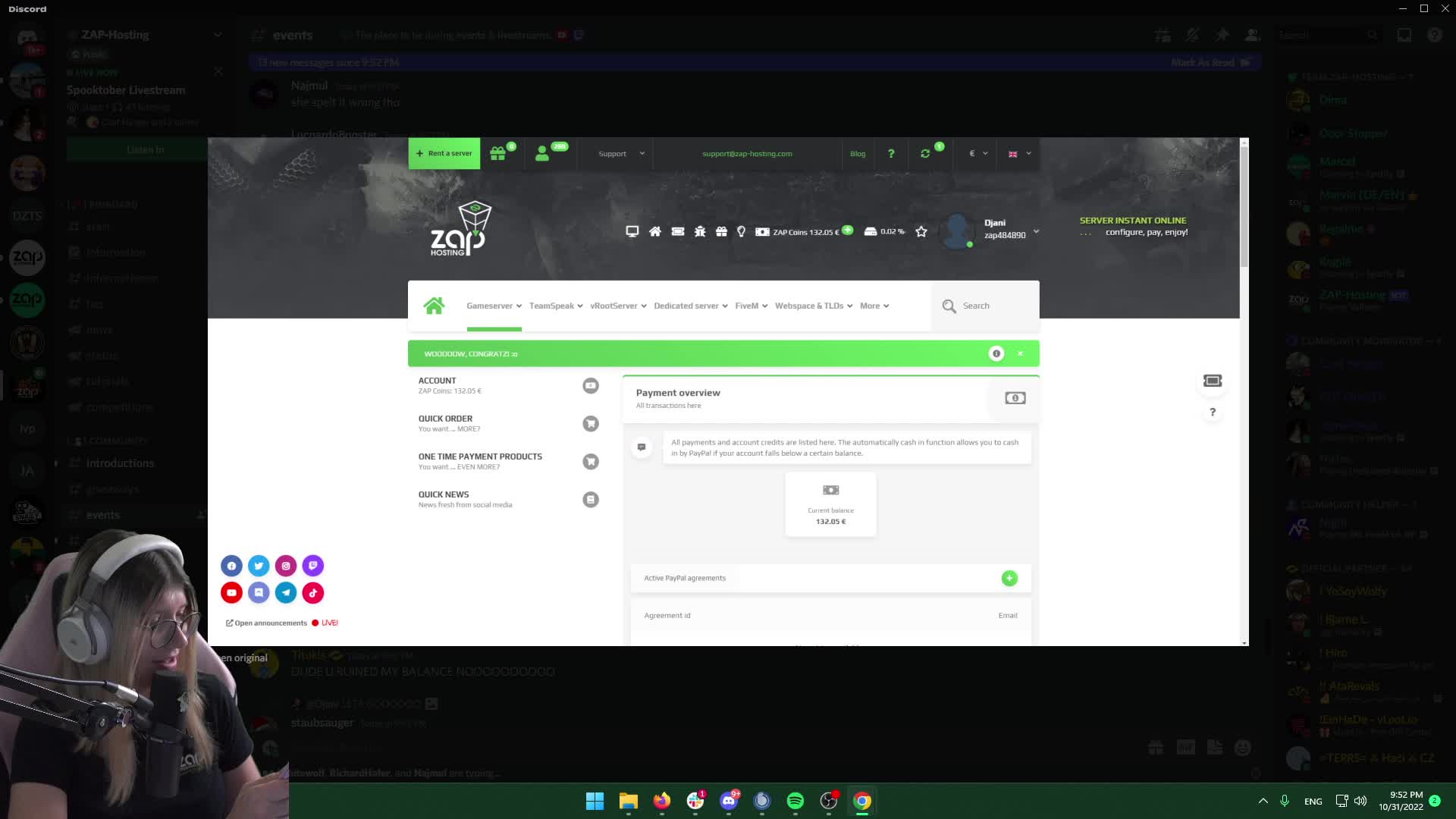Open Chrome from taskbar
Viewport: 1456px width, 819px height.
(862, 801)
